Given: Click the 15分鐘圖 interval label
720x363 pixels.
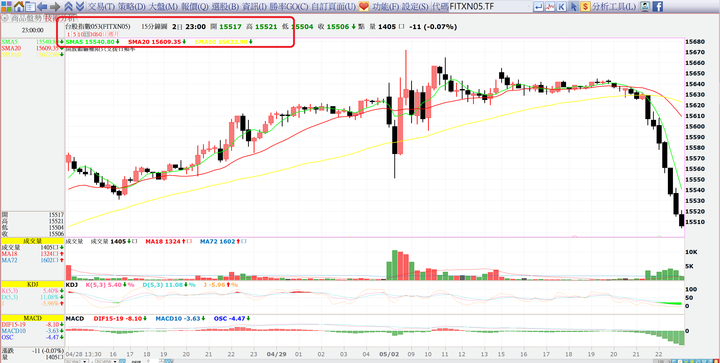Looking at the screenshot, I should coord(153,27).
